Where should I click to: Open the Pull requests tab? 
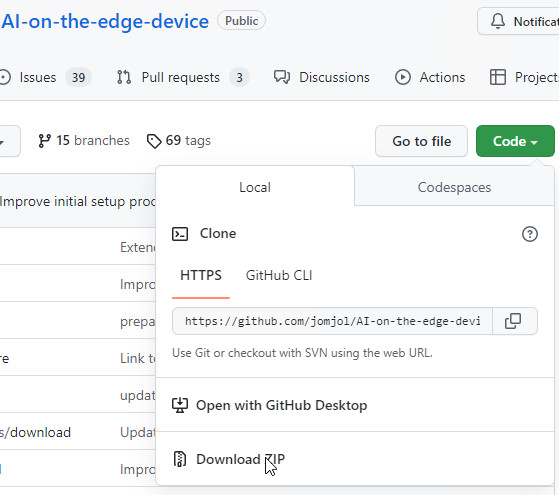tap(183, 77)
